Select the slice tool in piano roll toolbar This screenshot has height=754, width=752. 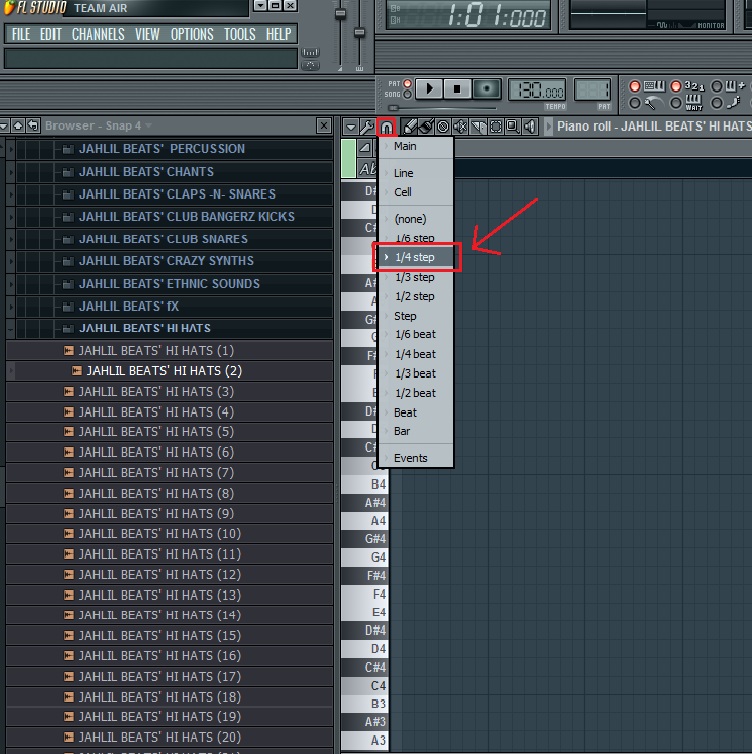(478, 126)
